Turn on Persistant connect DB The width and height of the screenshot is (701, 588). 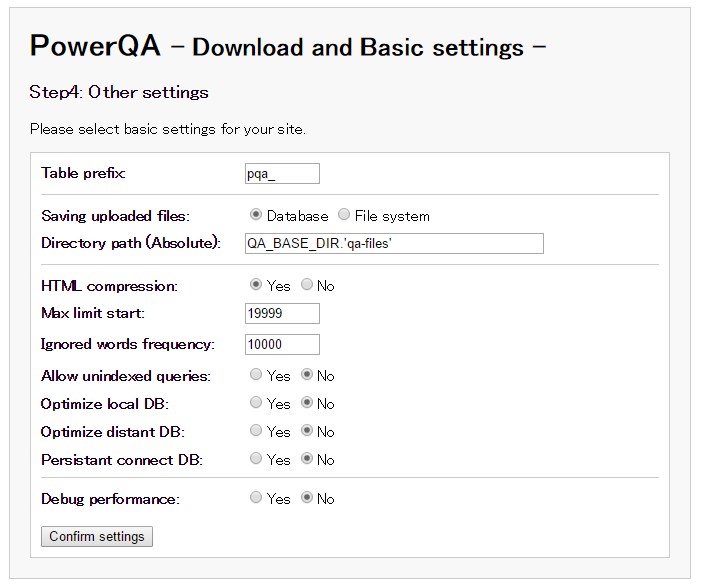256,459
